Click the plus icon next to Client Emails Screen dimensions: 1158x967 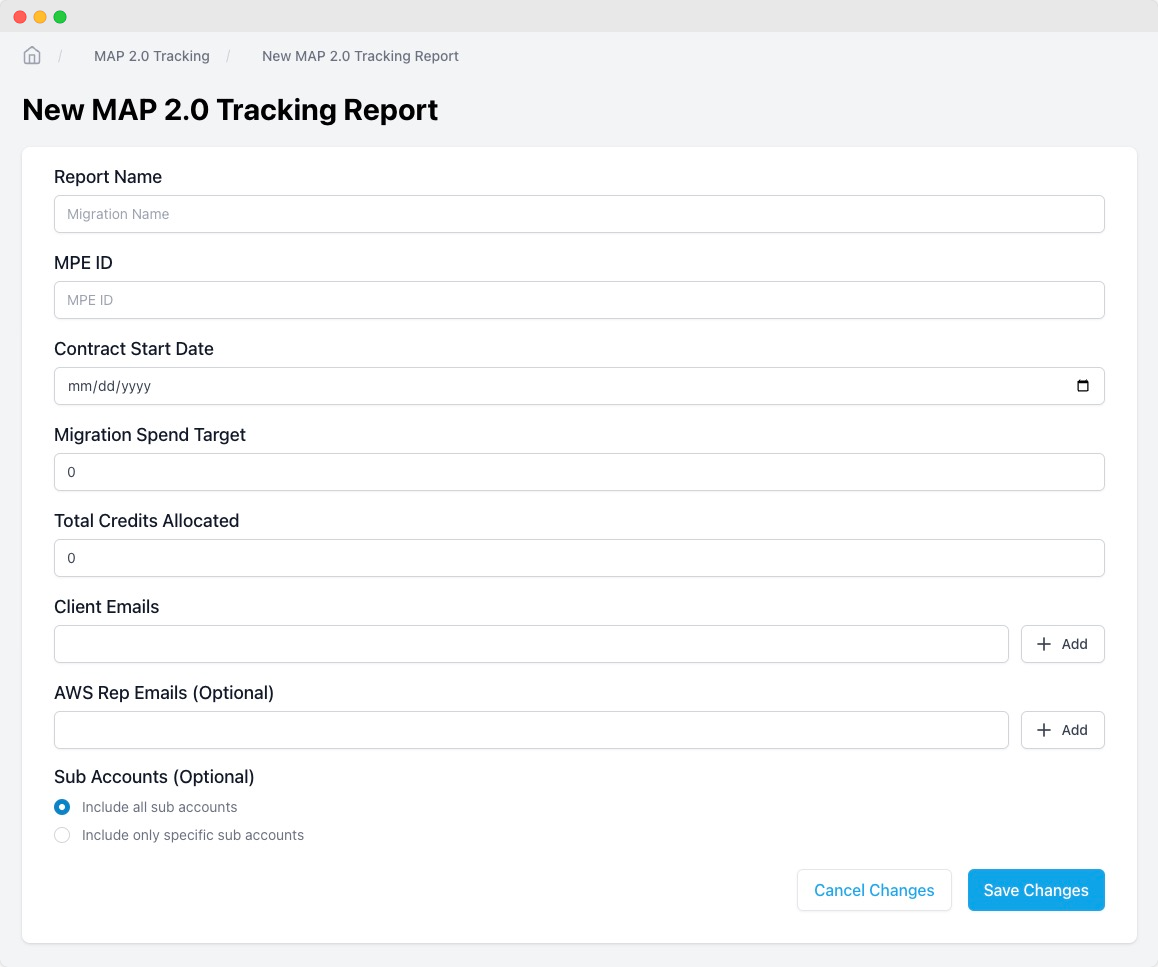coord(1044,644)
